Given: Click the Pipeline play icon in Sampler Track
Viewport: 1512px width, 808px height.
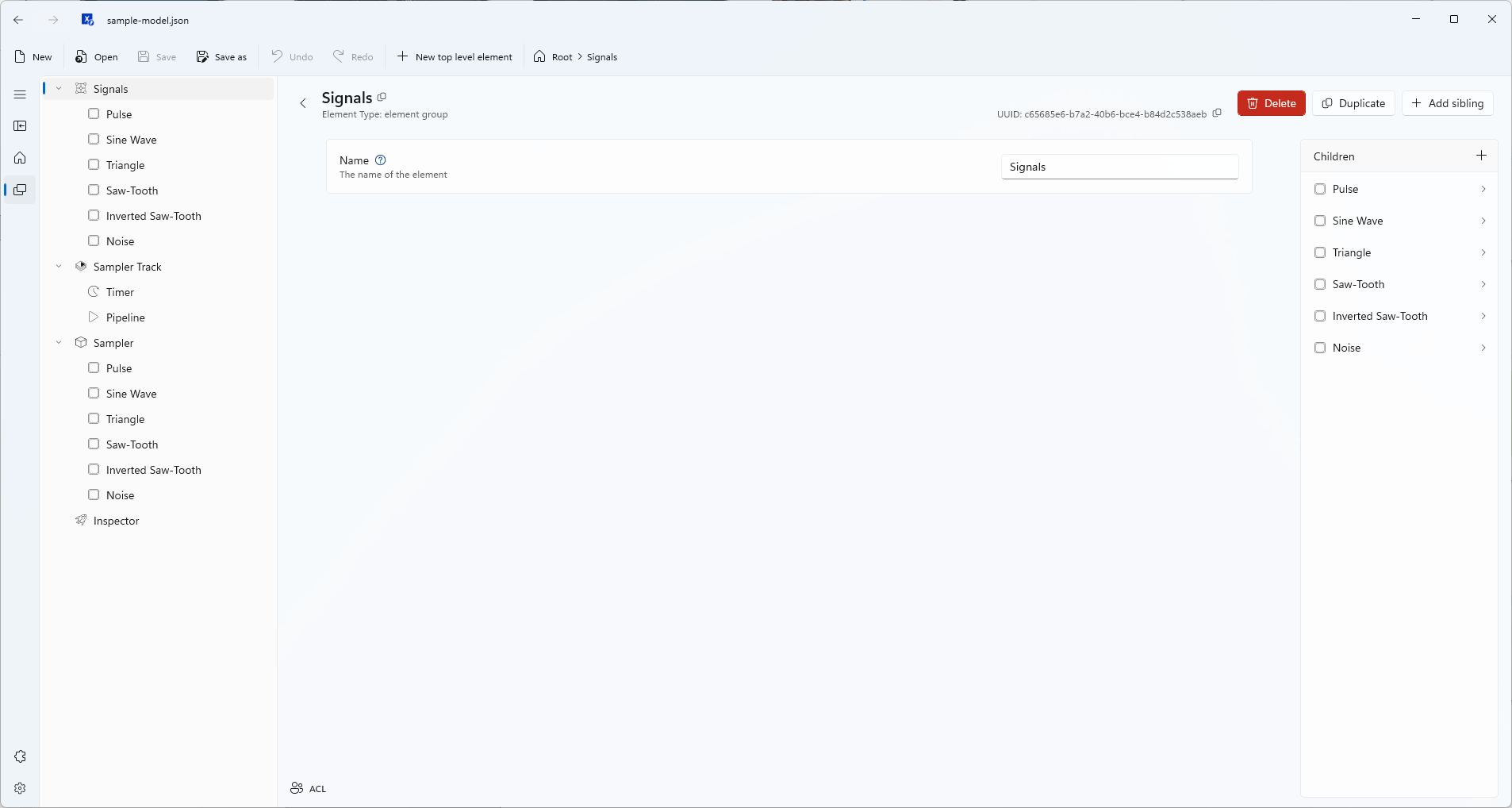Looking at the screenshot, I should (x=94, y=317).
